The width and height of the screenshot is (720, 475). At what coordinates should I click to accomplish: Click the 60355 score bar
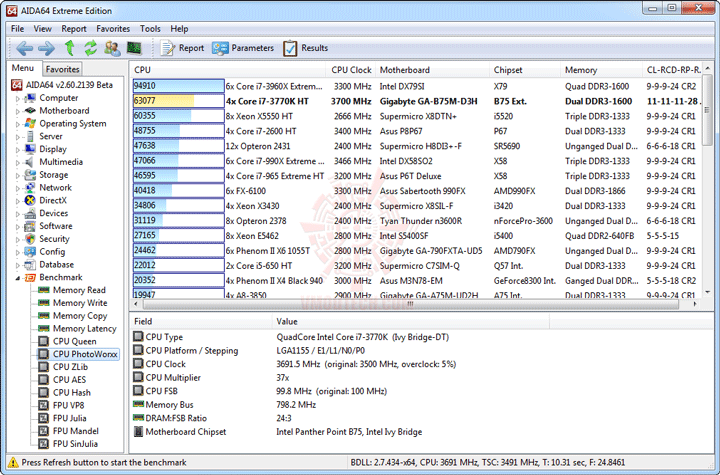pos(178,116)
